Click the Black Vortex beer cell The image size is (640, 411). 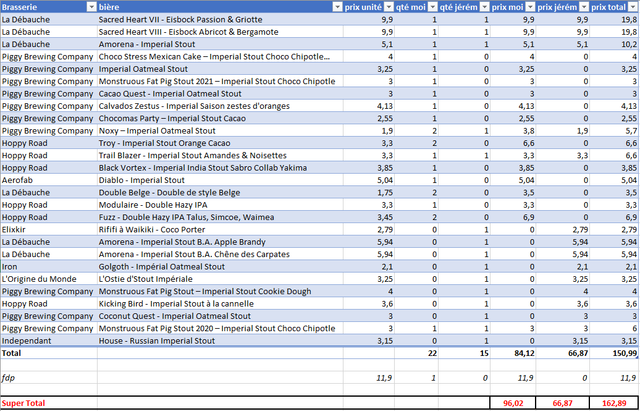[x=220, y=168]
